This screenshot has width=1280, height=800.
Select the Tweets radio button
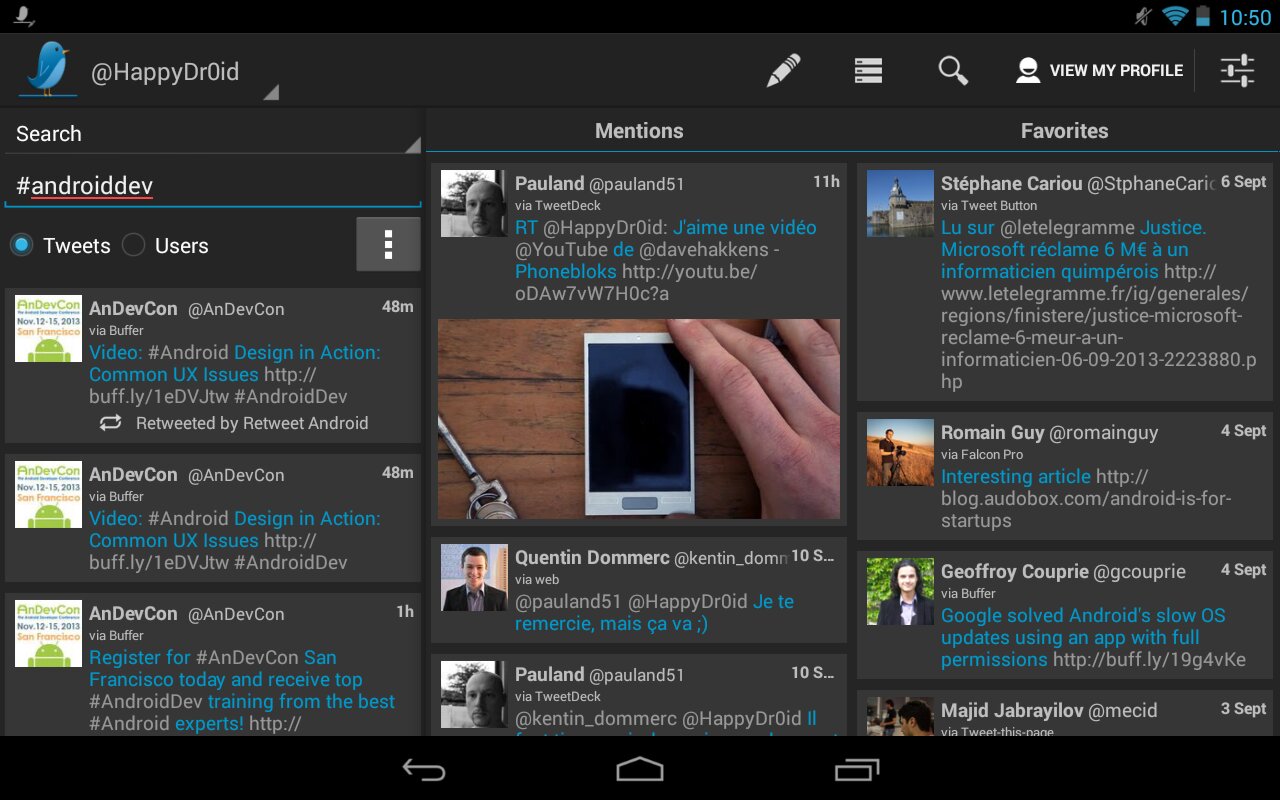[22, 245]
